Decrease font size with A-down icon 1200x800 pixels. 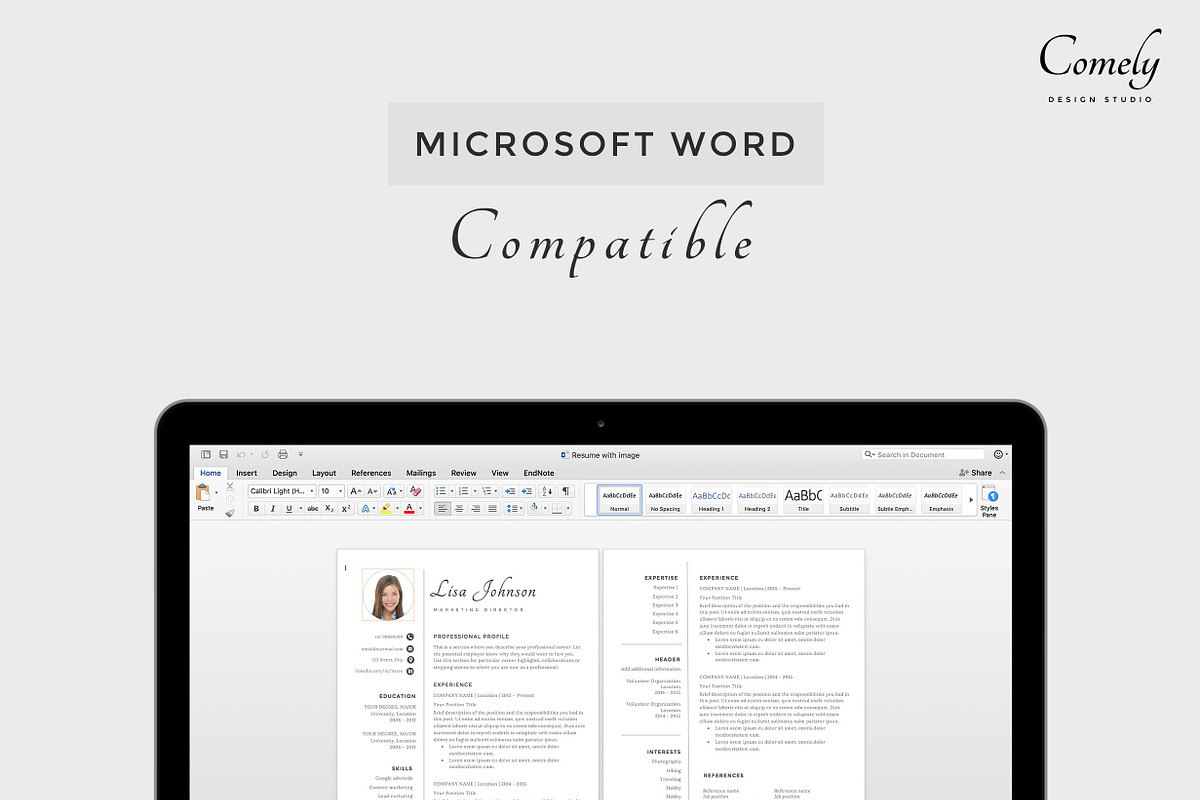(373, 491)
